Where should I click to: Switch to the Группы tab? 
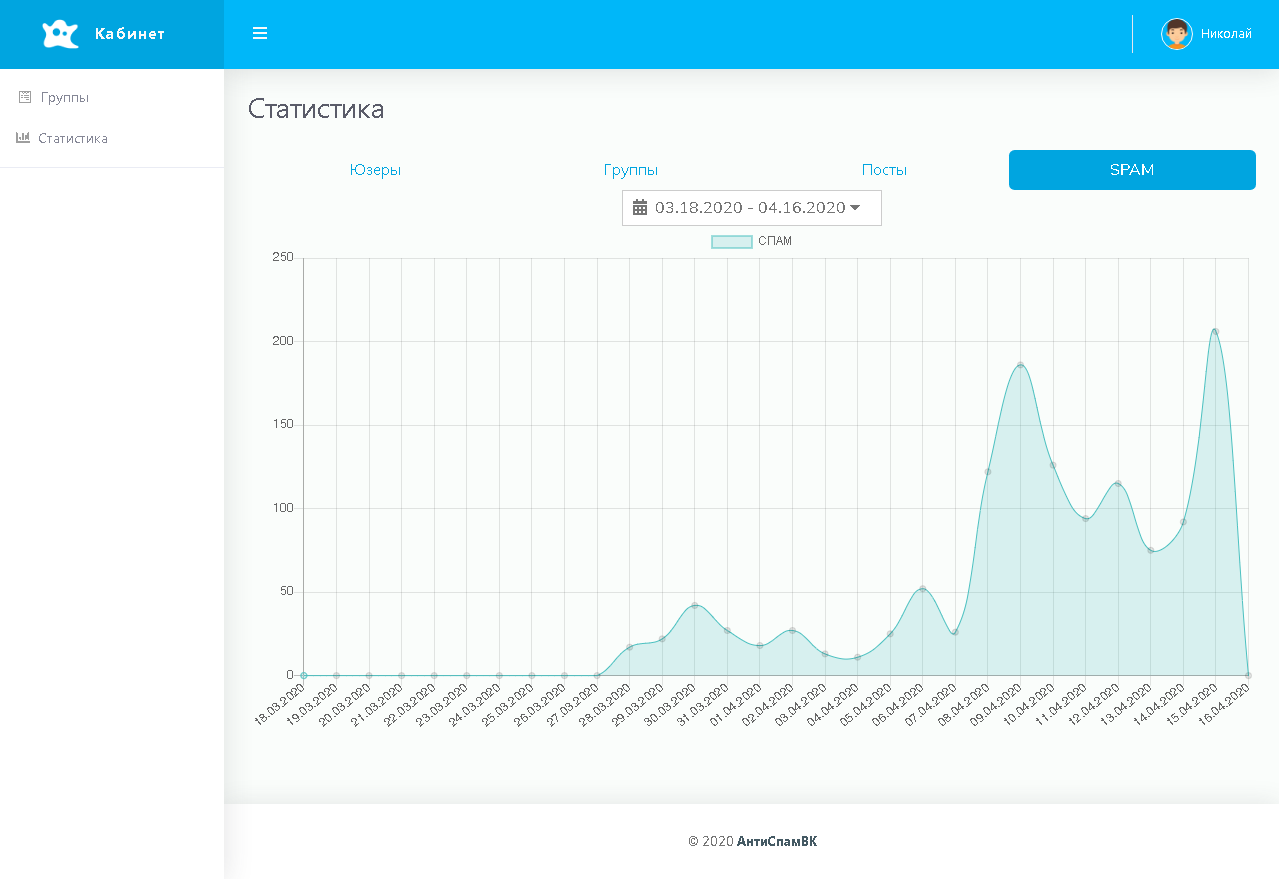631,170
